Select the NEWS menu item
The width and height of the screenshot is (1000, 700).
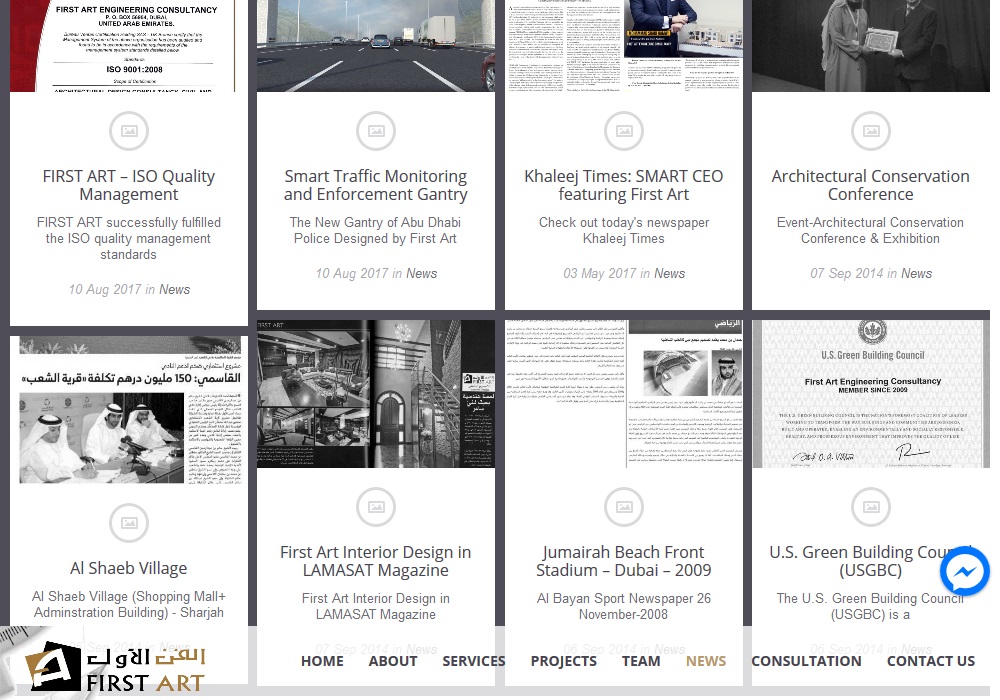pos(706,661)
